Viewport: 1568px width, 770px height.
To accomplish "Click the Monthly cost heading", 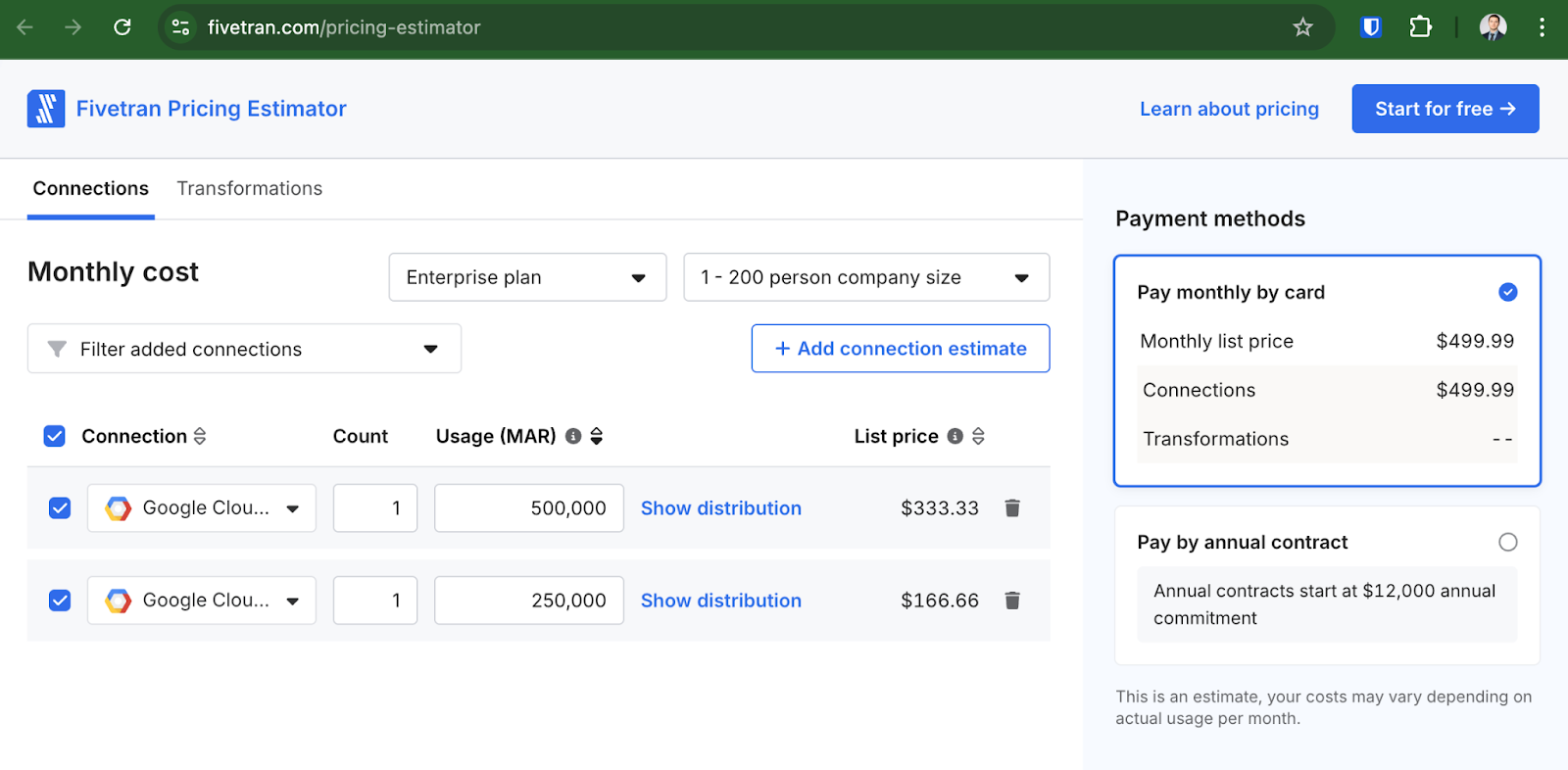I will coord(113,271).
